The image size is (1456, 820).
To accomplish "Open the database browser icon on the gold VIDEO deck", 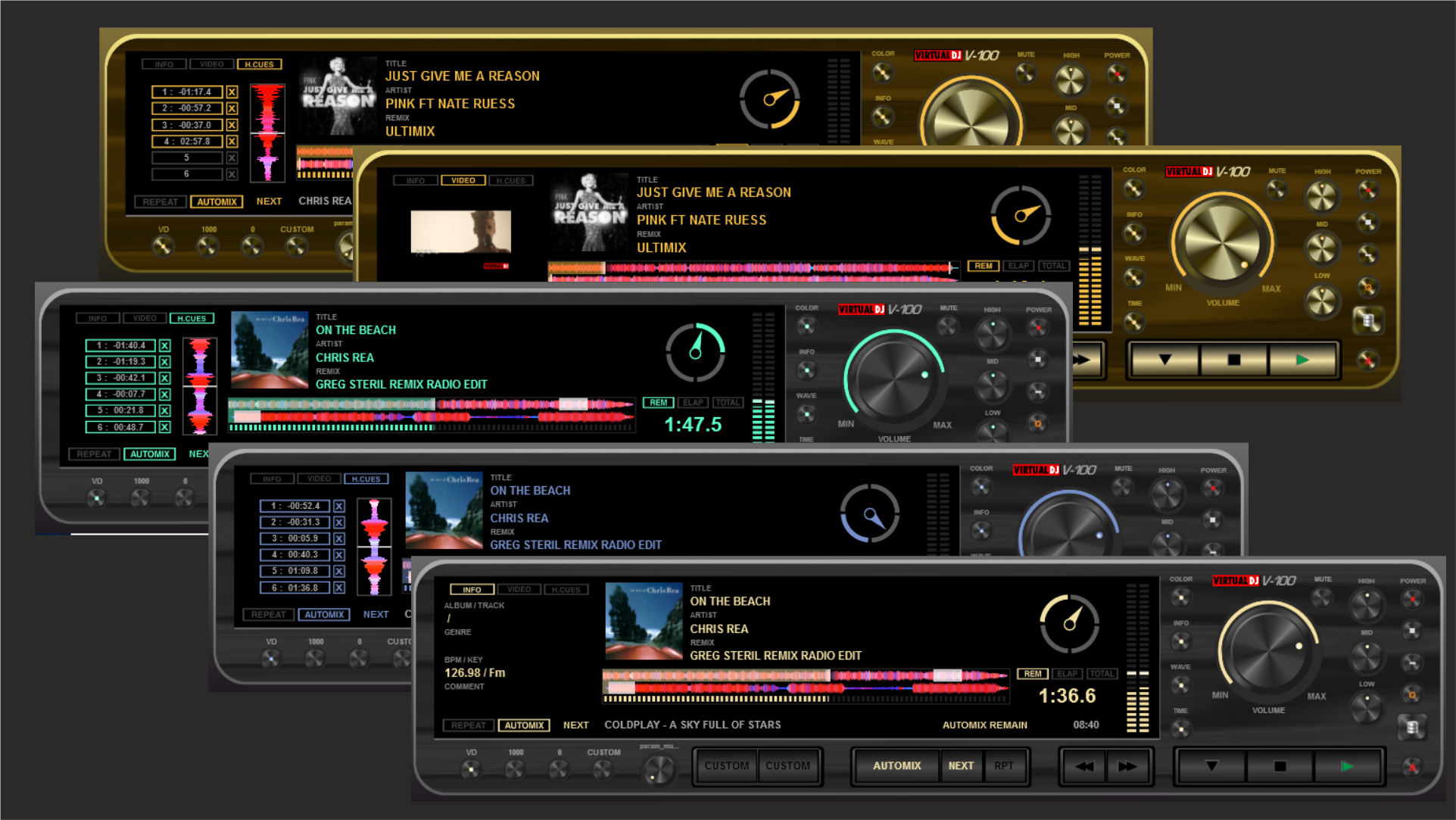I will tap(1367, 320).
